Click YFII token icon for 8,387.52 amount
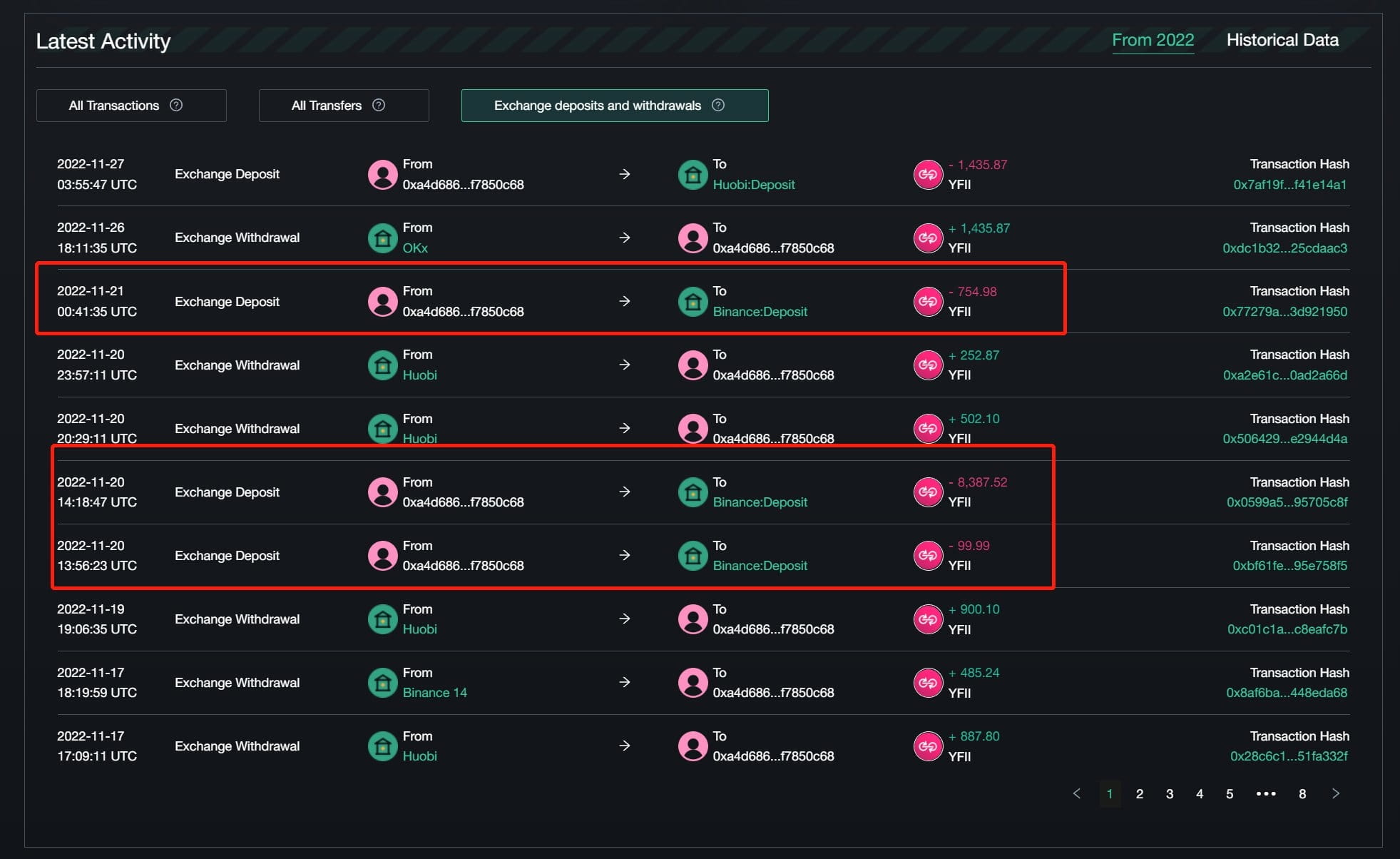 click(928, 492)
